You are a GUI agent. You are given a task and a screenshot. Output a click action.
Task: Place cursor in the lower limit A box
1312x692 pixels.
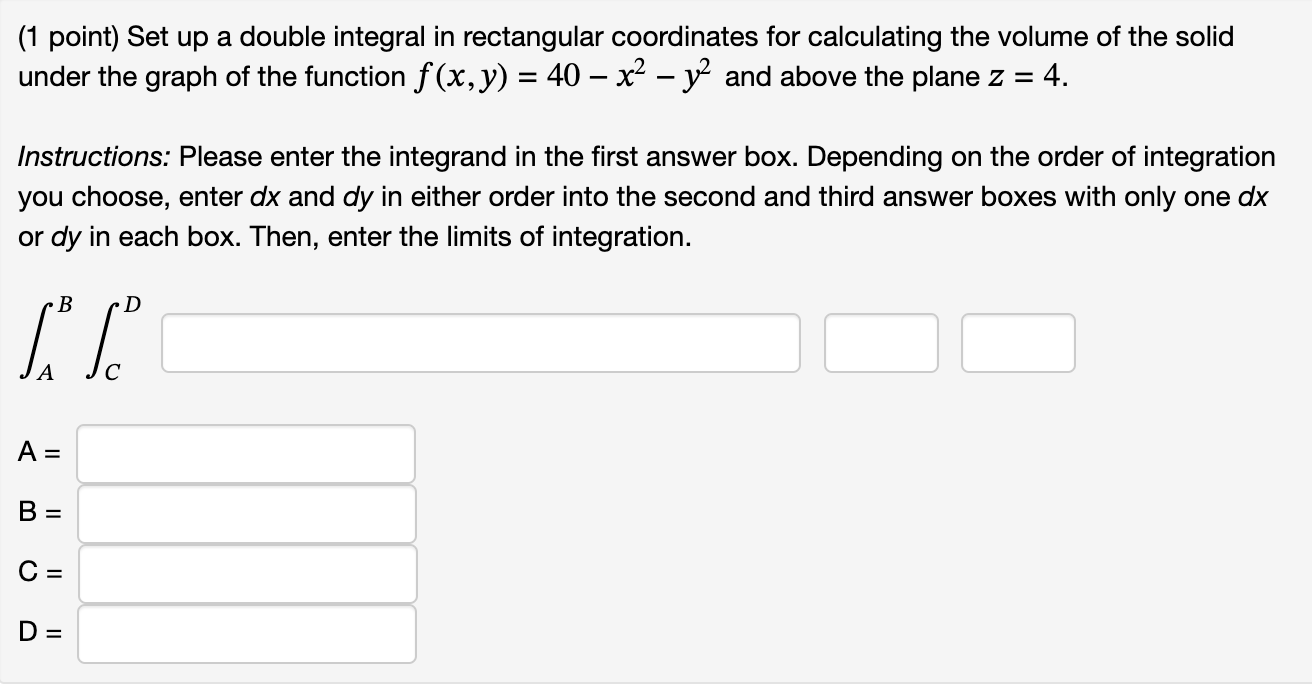pyautogui.click(x=246, y=453)
